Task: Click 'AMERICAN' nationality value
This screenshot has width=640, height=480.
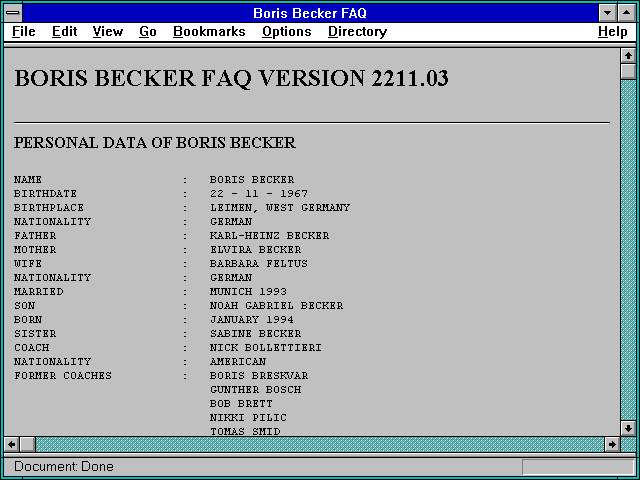Action: [238, 362]
